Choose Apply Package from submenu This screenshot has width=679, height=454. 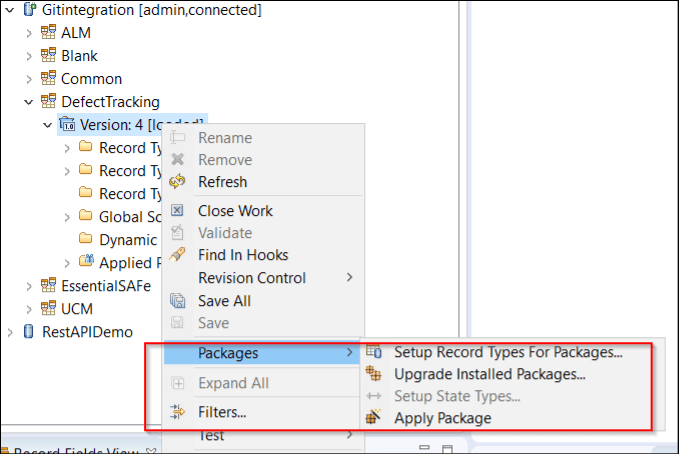443,418
